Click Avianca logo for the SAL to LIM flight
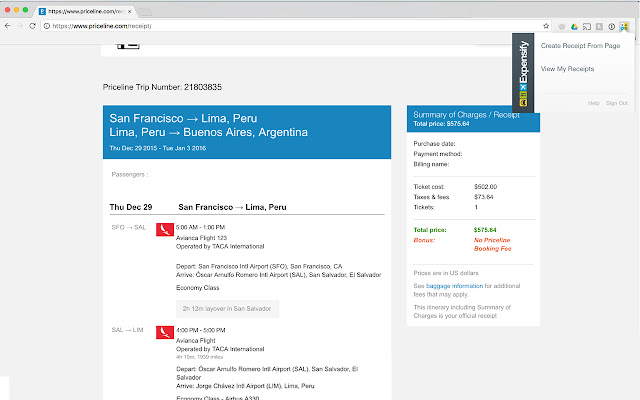This screenshot has width=640, height=400. coord(165,332)
